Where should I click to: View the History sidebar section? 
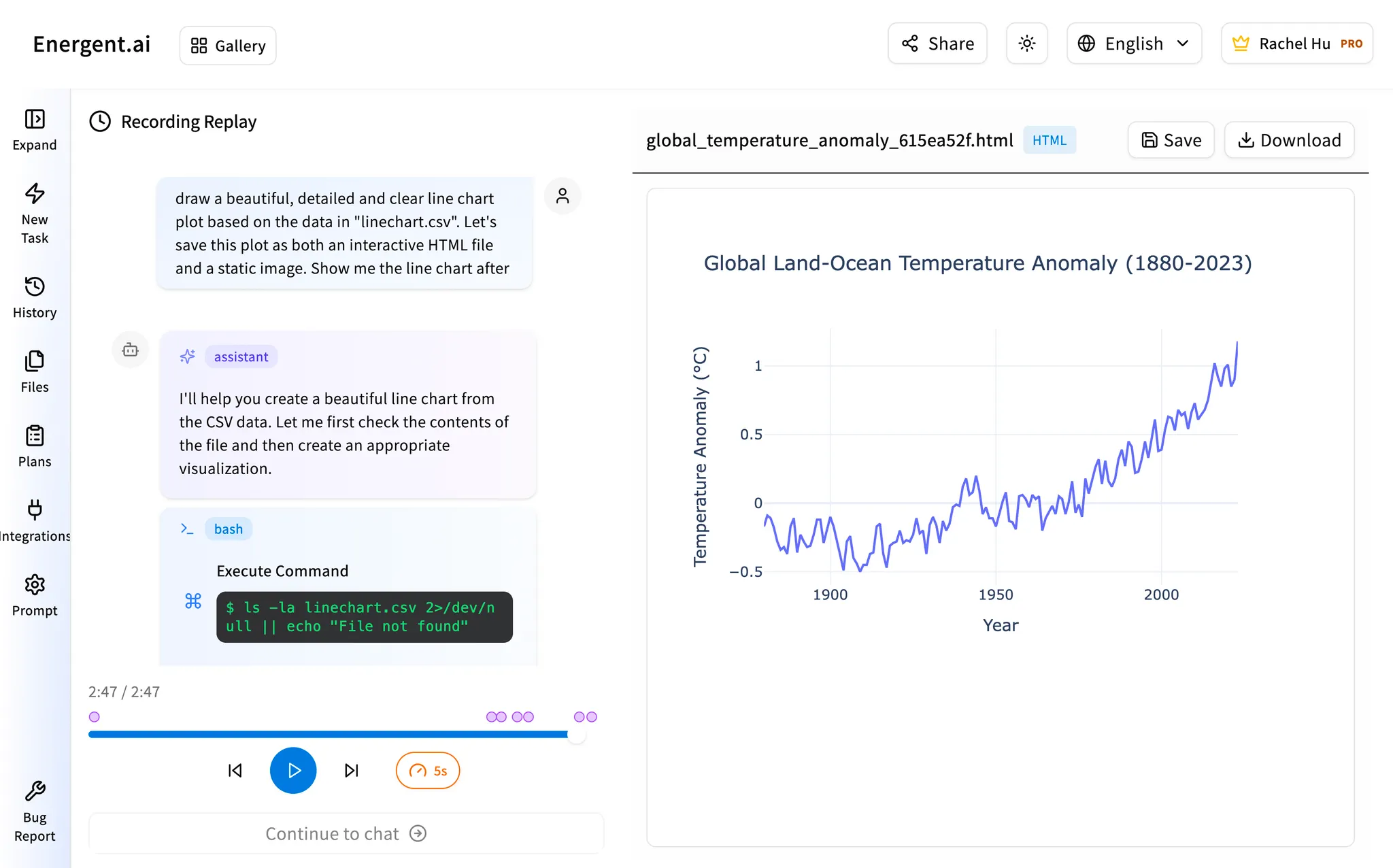tap(35, 296)
